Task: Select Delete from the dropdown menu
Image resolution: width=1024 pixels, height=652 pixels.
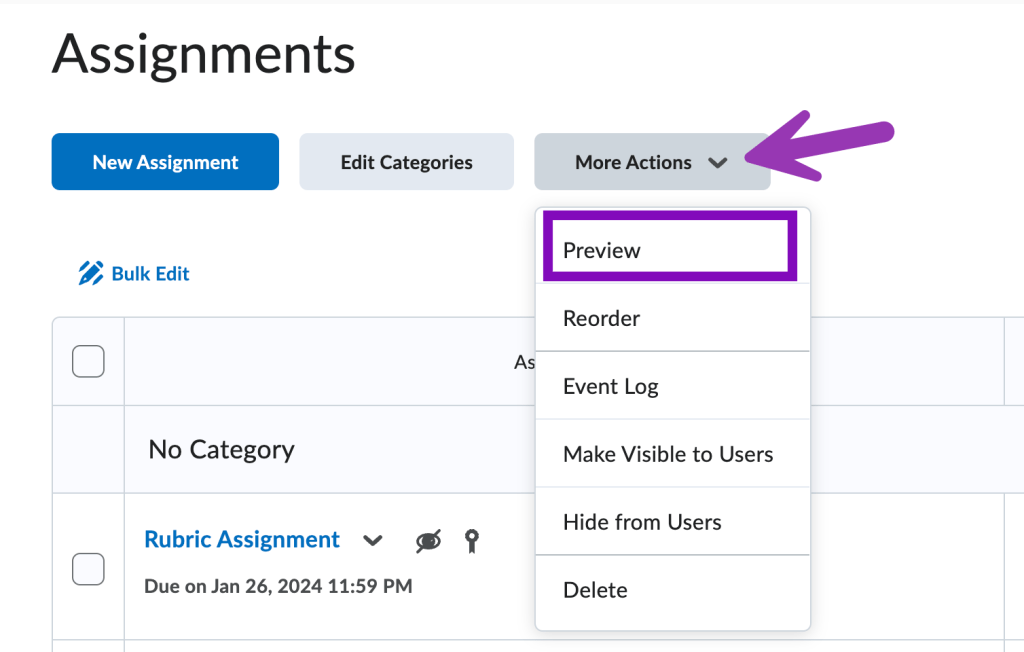Action: pyautogui.click(x=672, y=590)
